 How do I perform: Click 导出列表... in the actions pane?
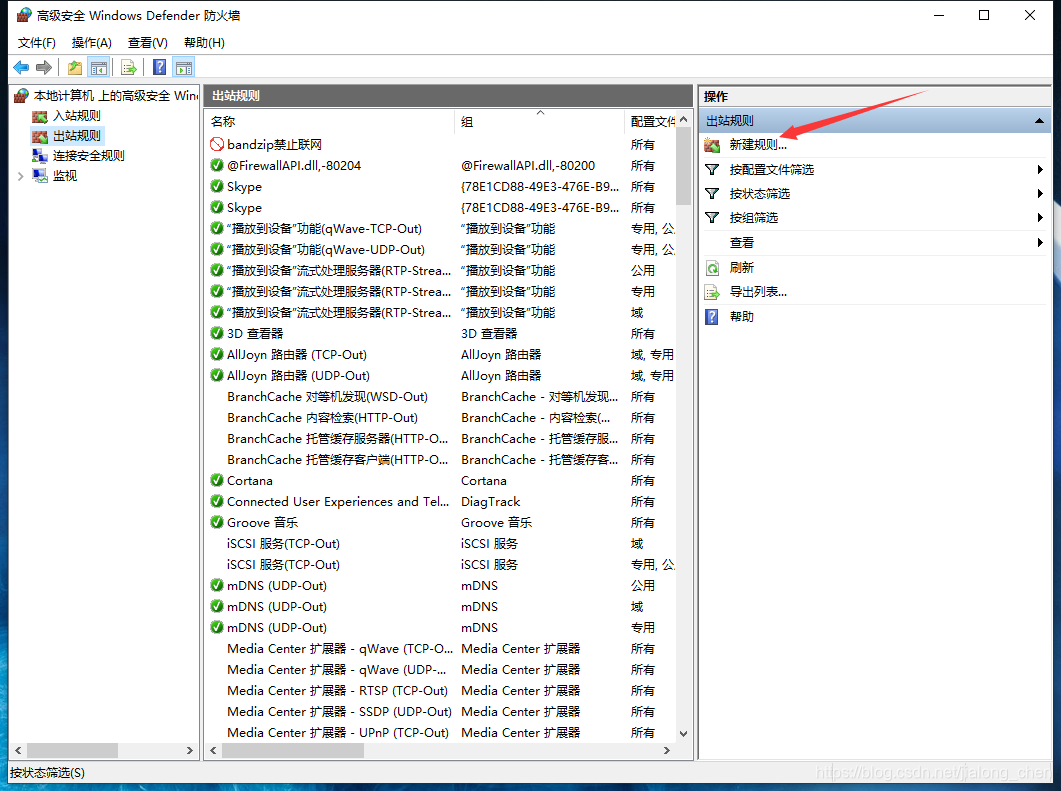coord(758,292)
